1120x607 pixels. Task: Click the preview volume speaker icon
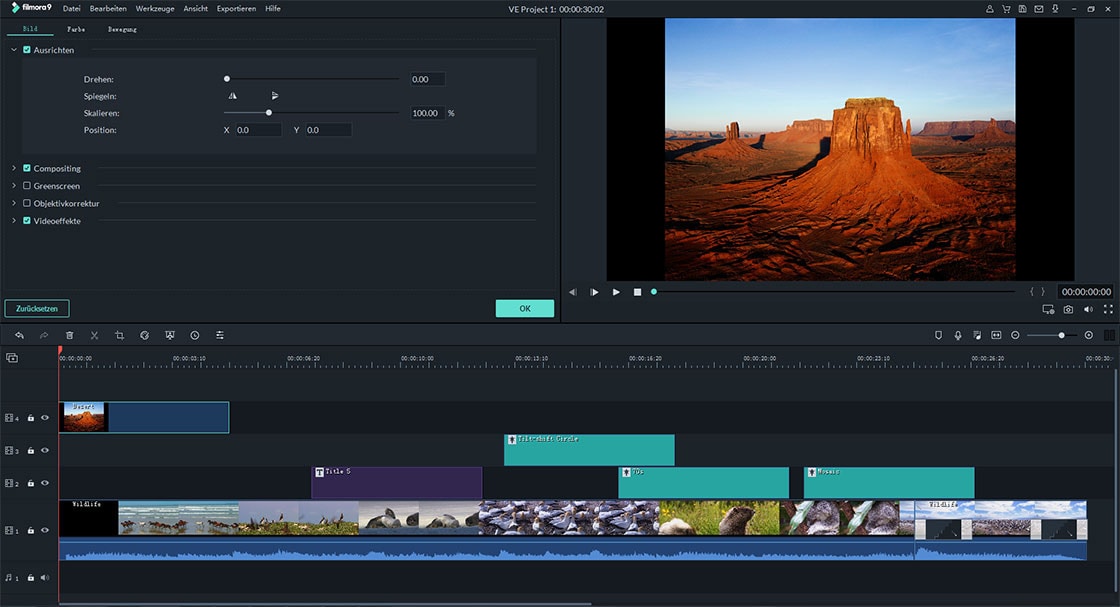pyautogui.click(x=1088, y=309)
